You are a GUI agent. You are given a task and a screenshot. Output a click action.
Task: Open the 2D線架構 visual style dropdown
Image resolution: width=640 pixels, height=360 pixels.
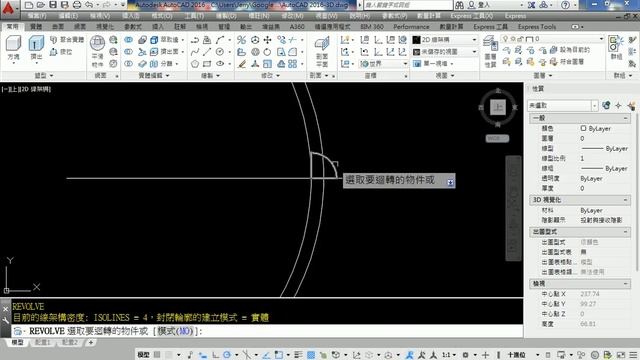pos(445,40)
